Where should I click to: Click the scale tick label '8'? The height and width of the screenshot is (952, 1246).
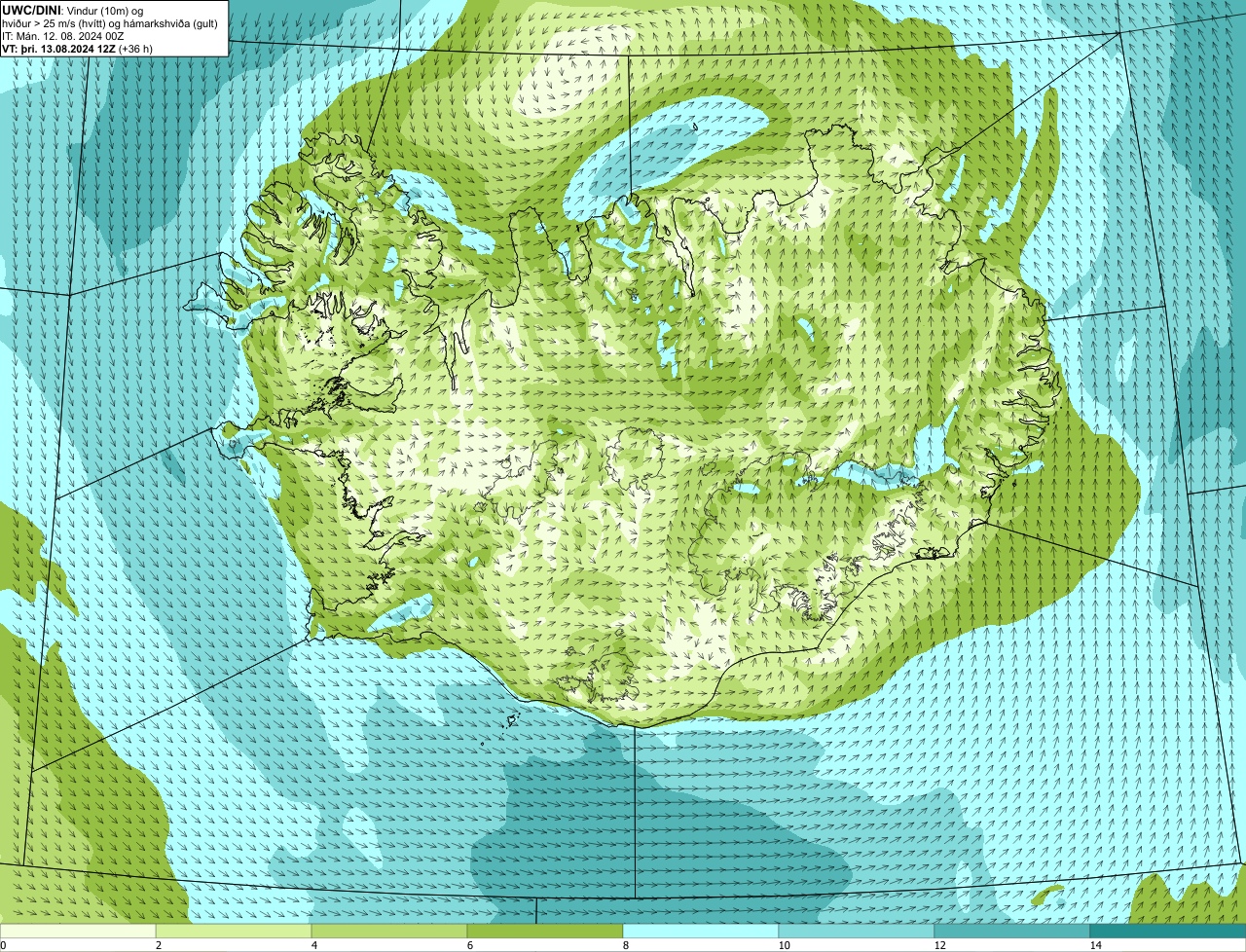[x=625, y=945]
